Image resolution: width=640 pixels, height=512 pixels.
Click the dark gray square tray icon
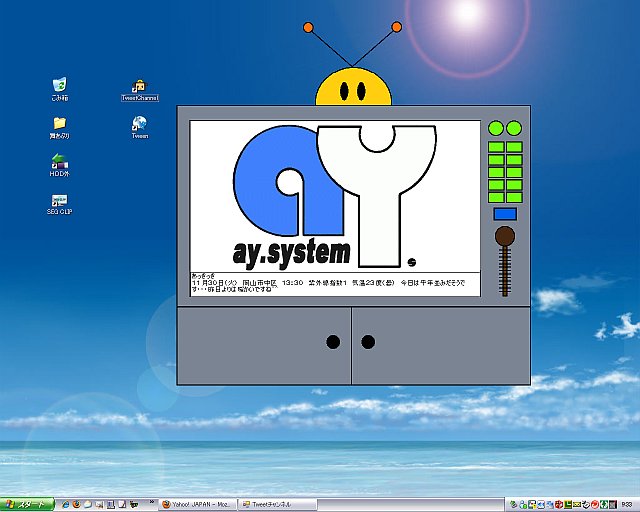pyautogui.click(x=613, y=504)
